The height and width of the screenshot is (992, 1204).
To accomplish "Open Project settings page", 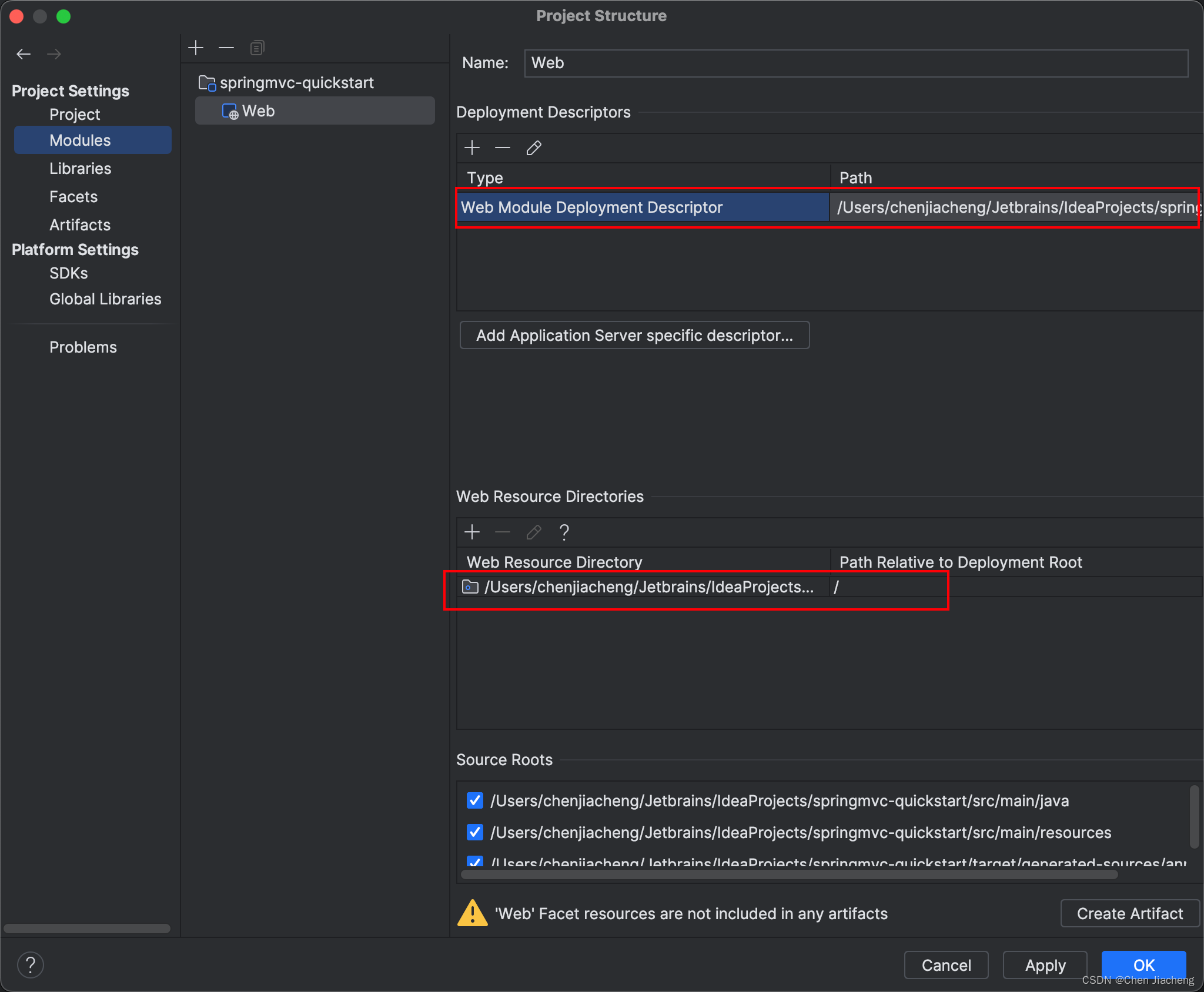I will click(x=75, y=115).
